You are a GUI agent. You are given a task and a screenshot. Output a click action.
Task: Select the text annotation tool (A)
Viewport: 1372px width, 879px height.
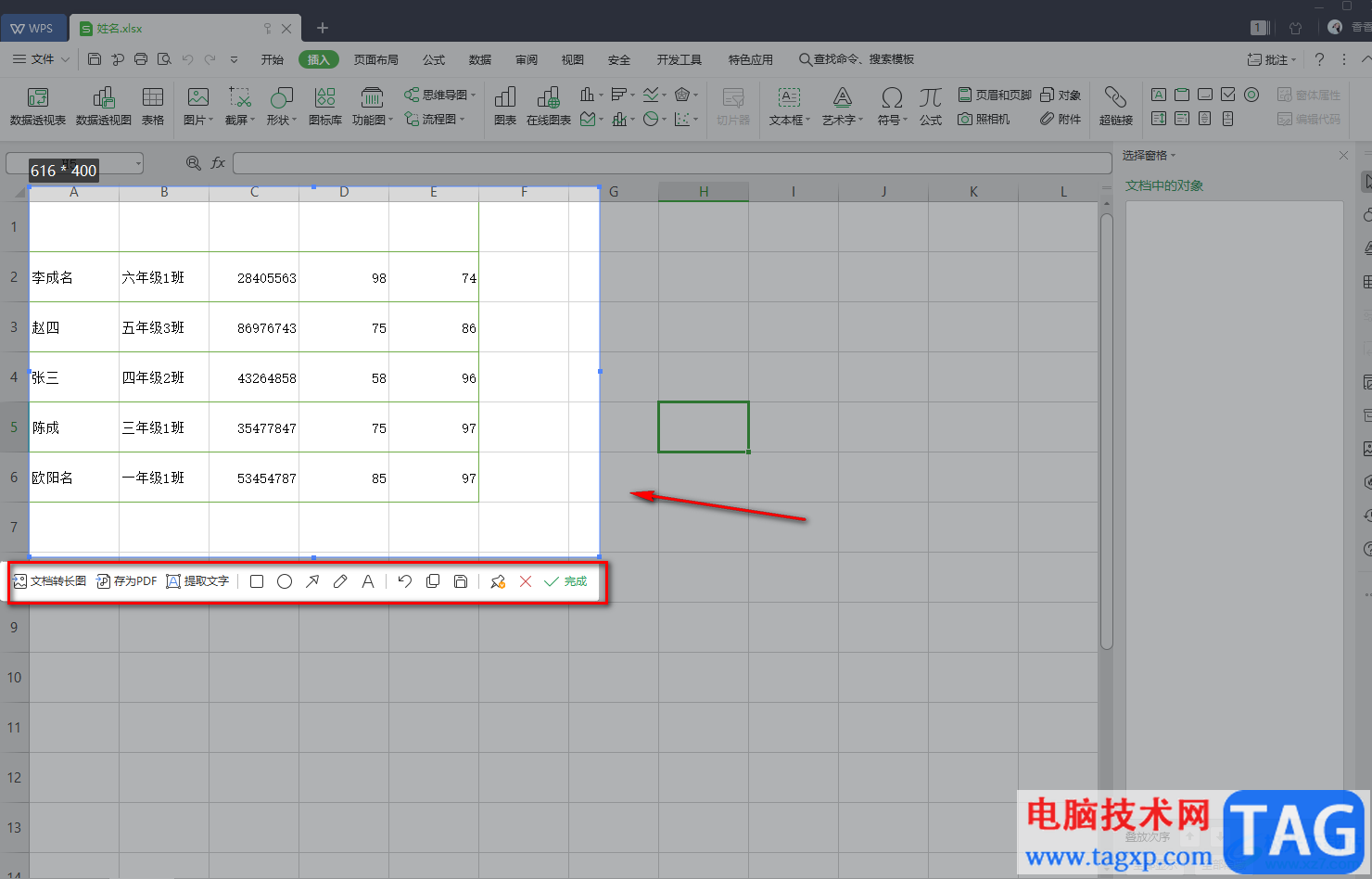368,581
